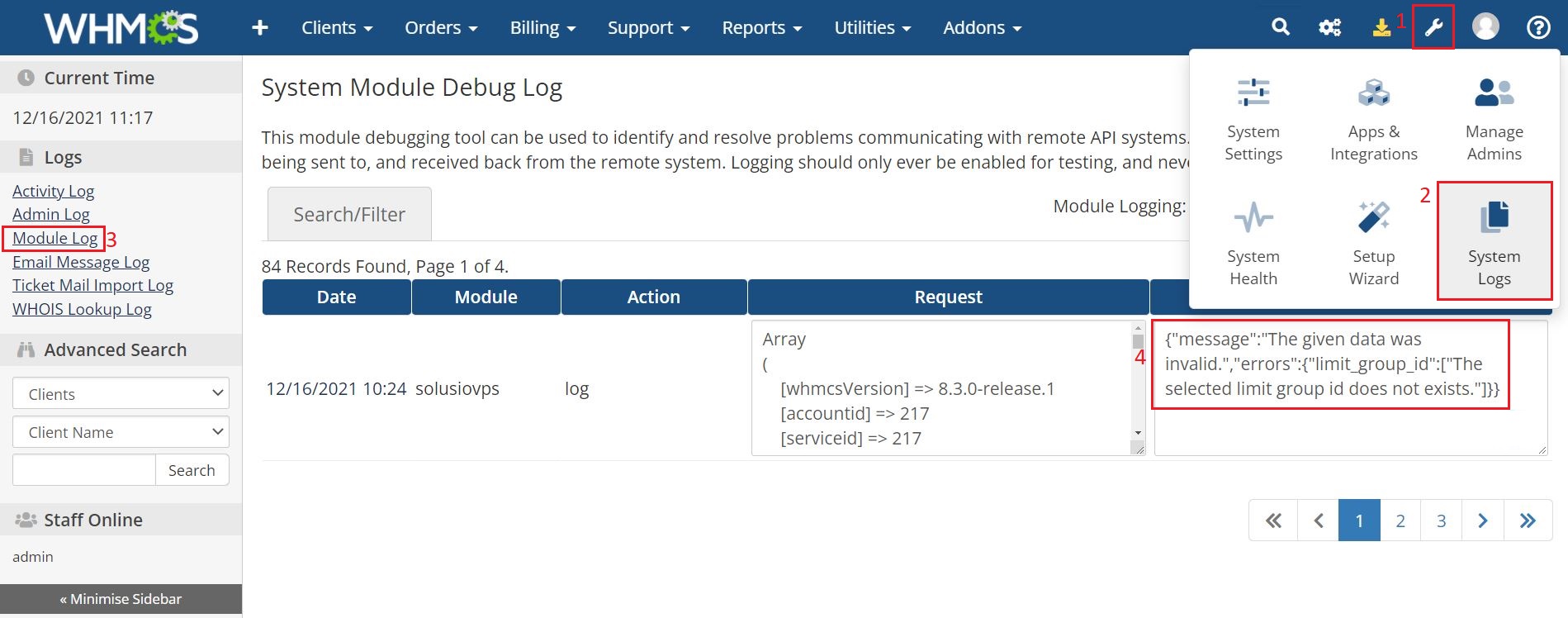Switch to the Search/Filter tab
1568x618 pixels.
click(349, 215)
